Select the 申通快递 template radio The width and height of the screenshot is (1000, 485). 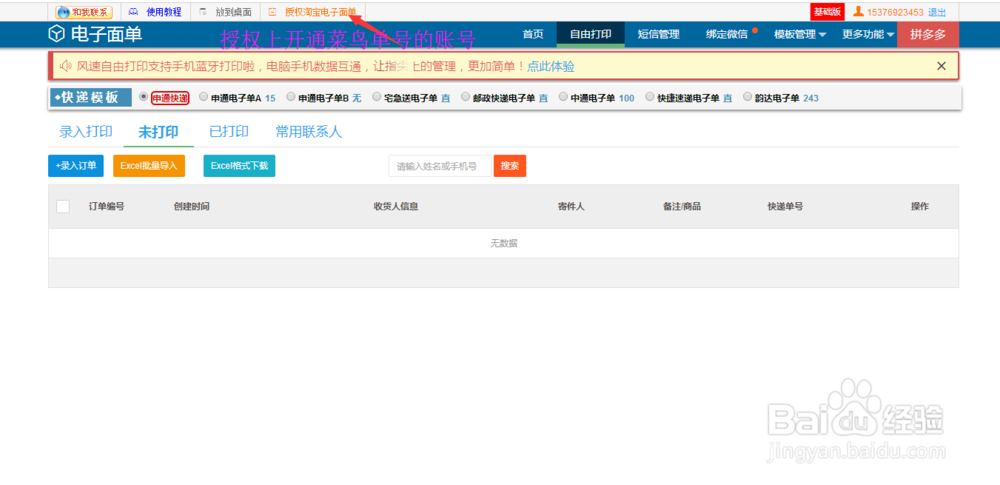point(143,97)
